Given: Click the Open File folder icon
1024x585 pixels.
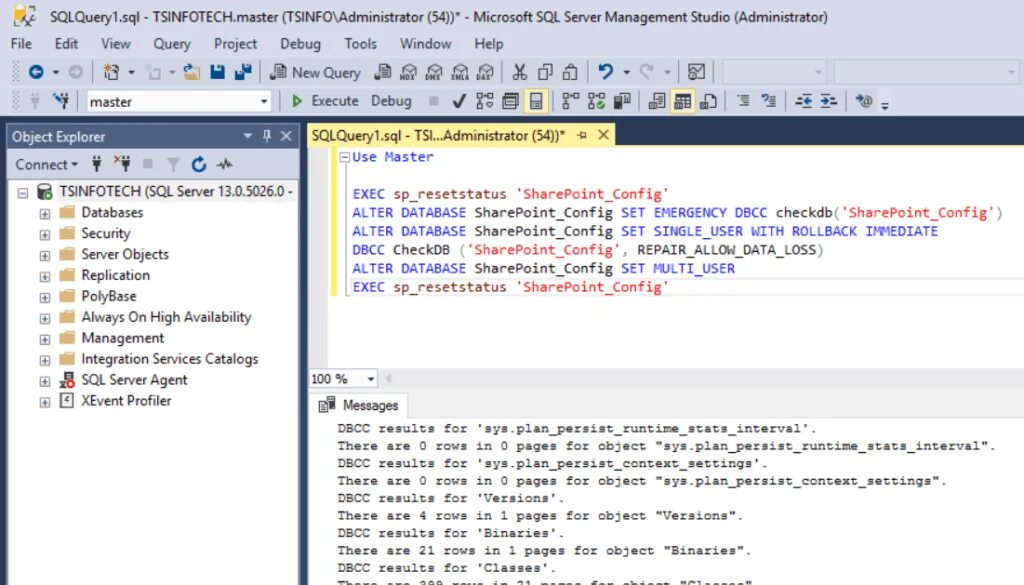Looking at the screenshot, I should [191, 72].
